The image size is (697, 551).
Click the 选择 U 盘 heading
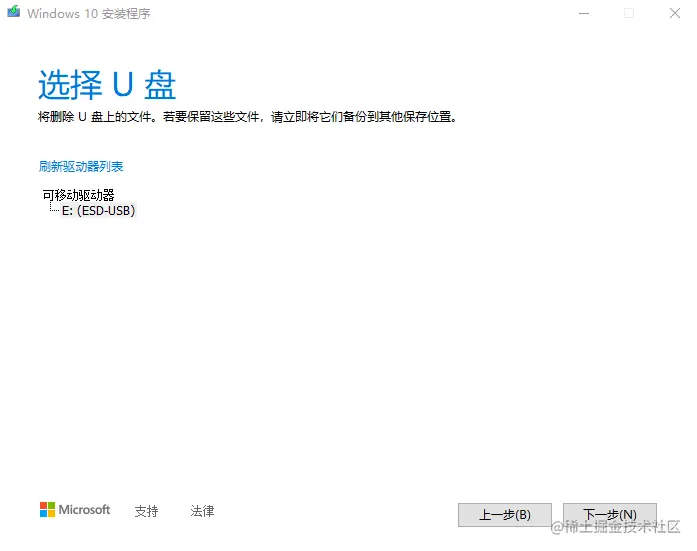[x=107, y=84]
